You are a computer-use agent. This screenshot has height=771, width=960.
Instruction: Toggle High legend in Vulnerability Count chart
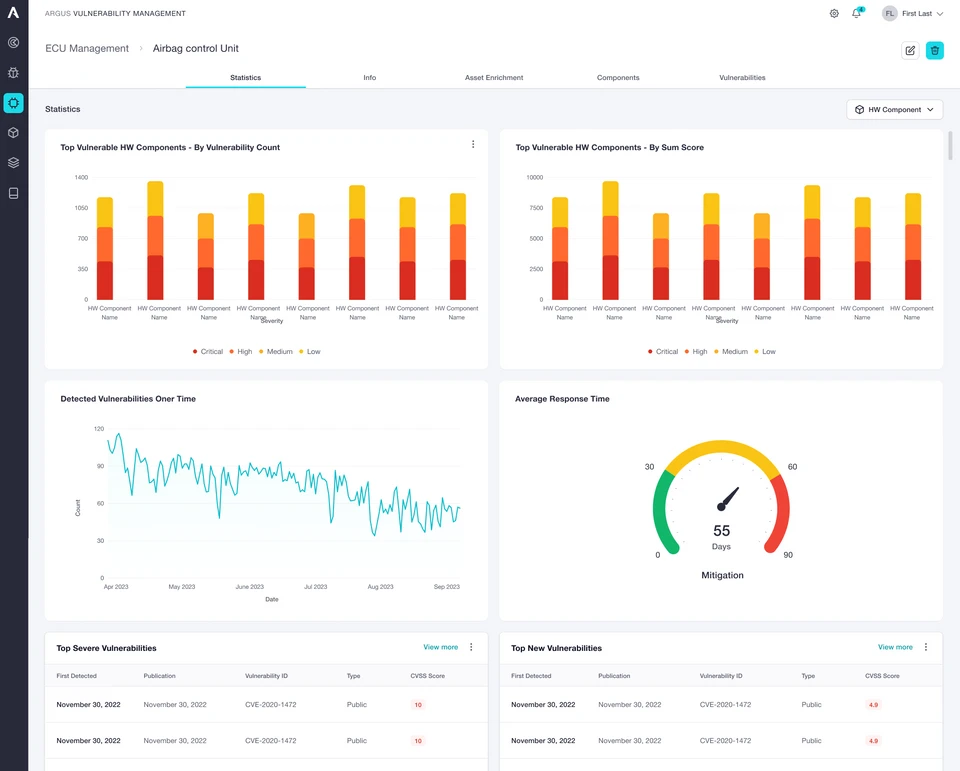241,352
